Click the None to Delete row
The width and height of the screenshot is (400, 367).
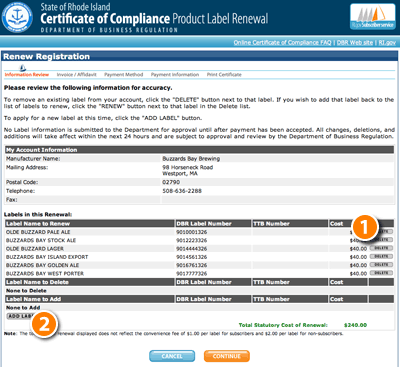click(199, 291)
